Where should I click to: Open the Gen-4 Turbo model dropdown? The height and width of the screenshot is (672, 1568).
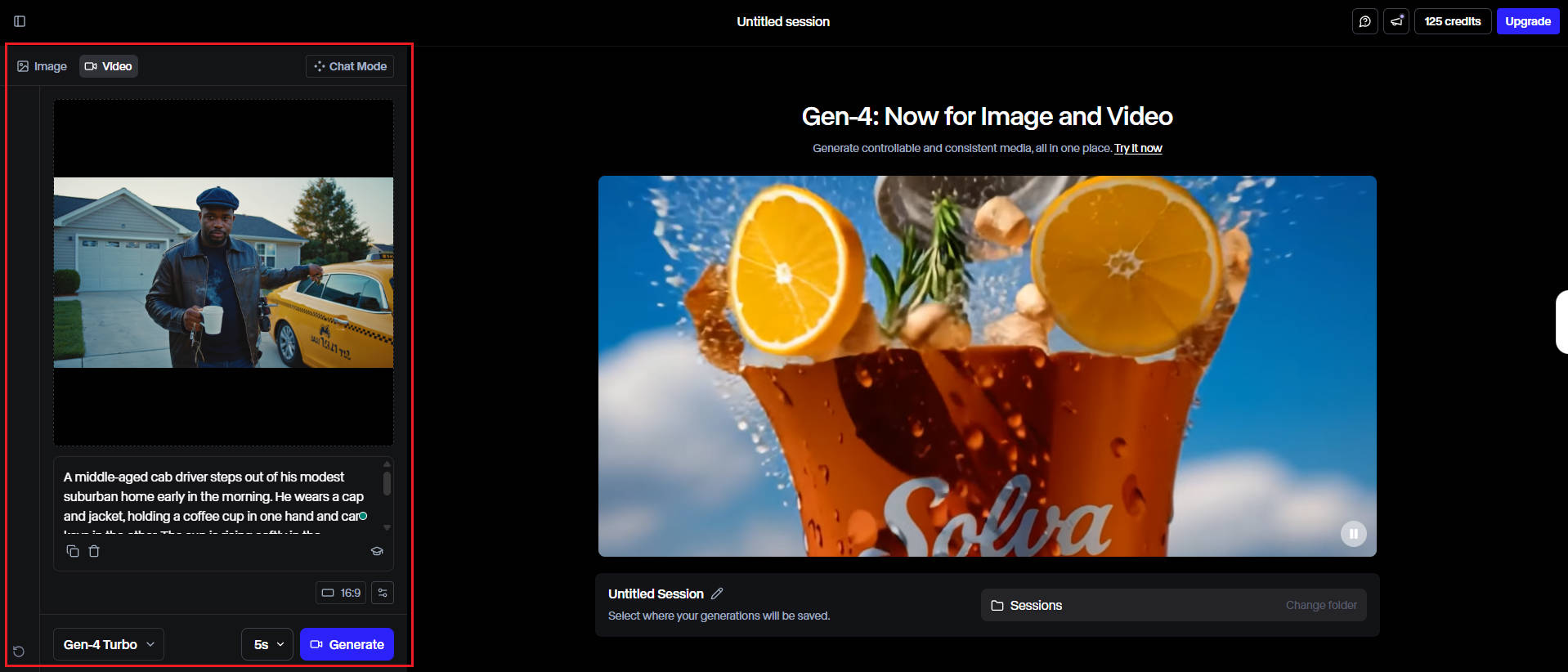109,644
